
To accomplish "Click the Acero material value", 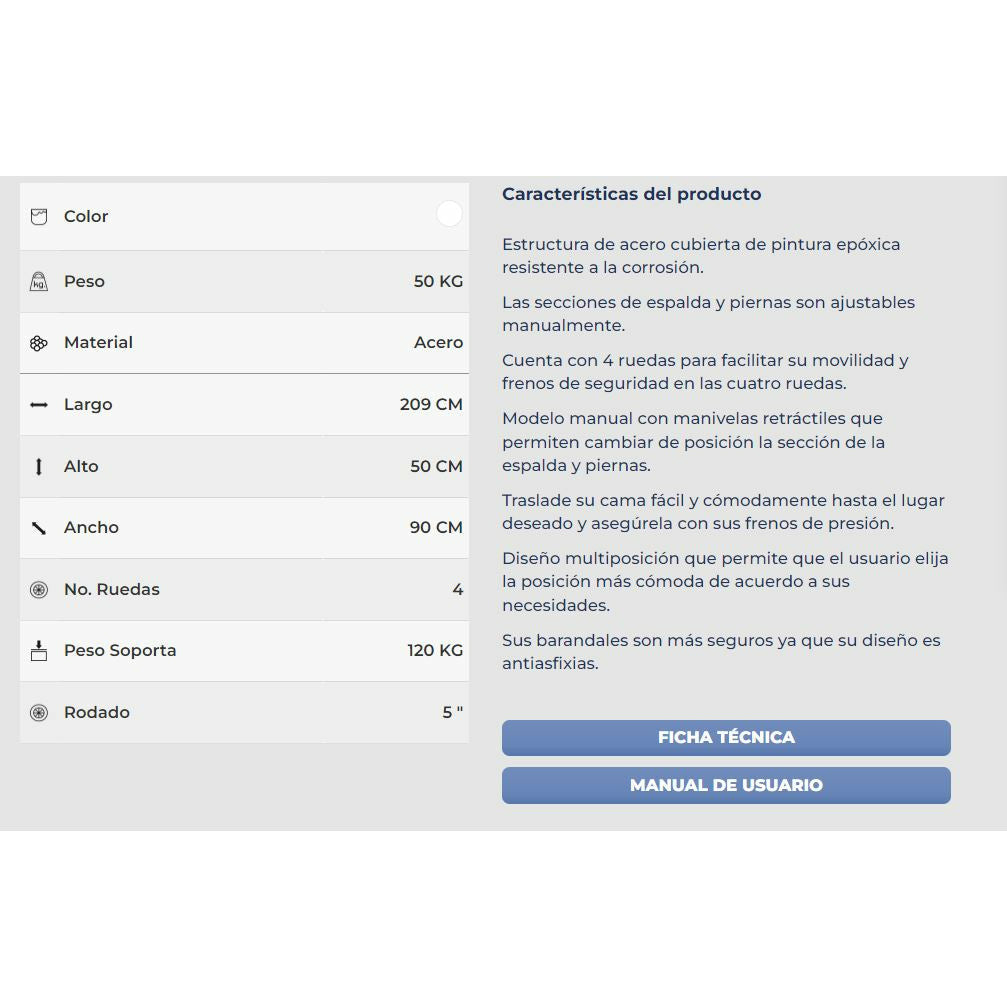I will tap(438, 343).
